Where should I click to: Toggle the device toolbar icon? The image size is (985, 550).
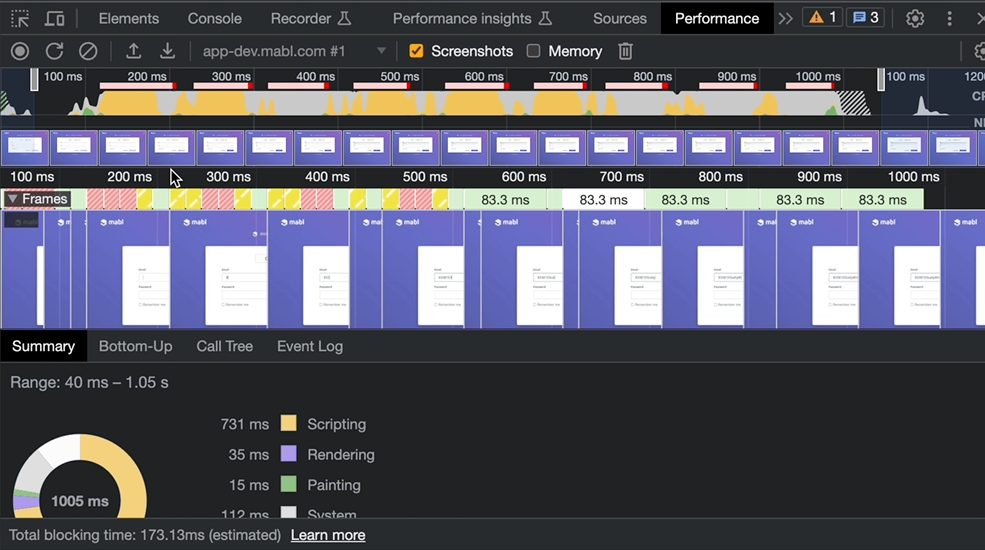[x=55, y=19]
